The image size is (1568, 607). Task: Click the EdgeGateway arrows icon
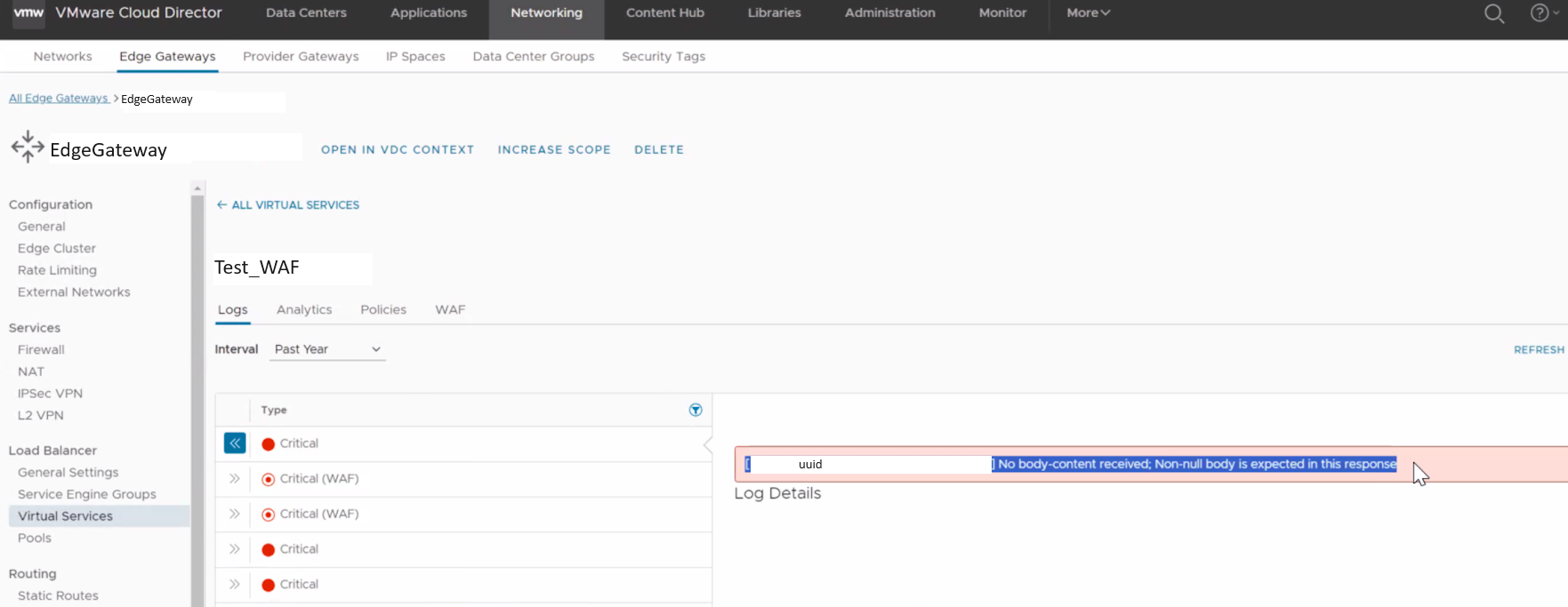tap(28, 148)
